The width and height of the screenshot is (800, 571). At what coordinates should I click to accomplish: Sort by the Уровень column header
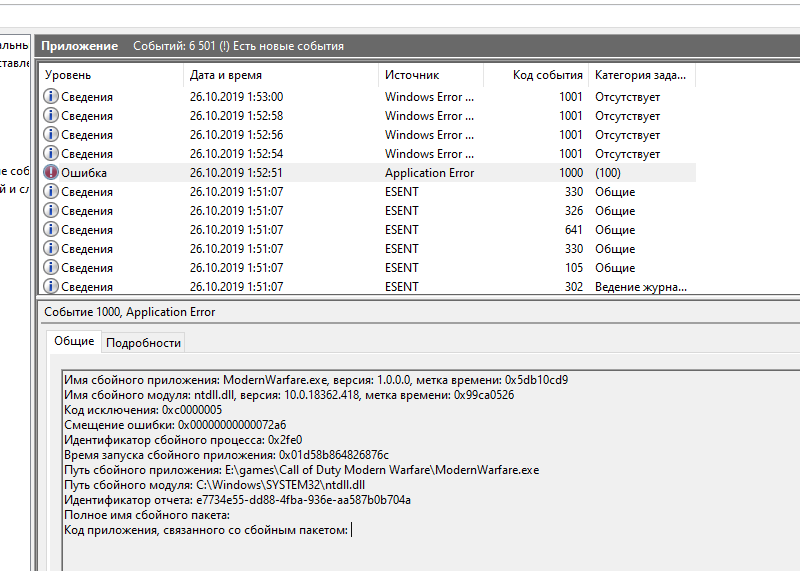[110, 75]
